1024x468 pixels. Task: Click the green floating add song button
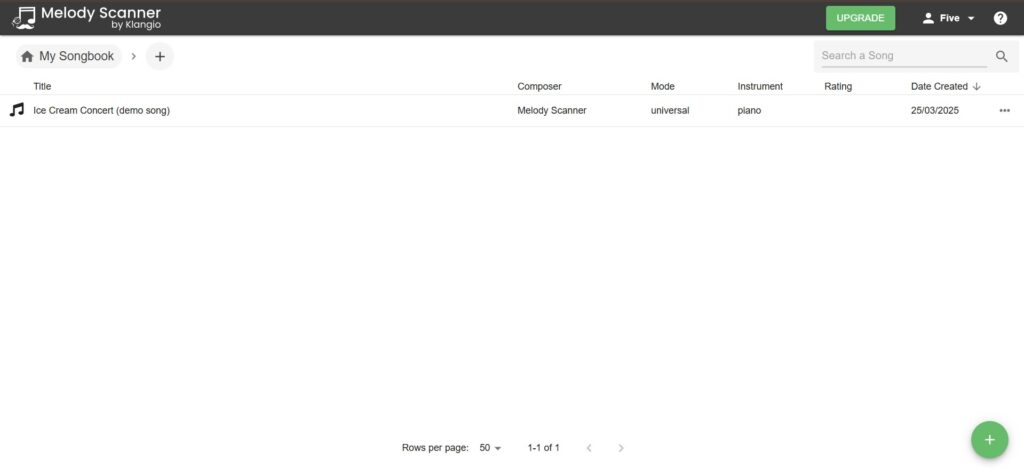(x=989, y=440)
